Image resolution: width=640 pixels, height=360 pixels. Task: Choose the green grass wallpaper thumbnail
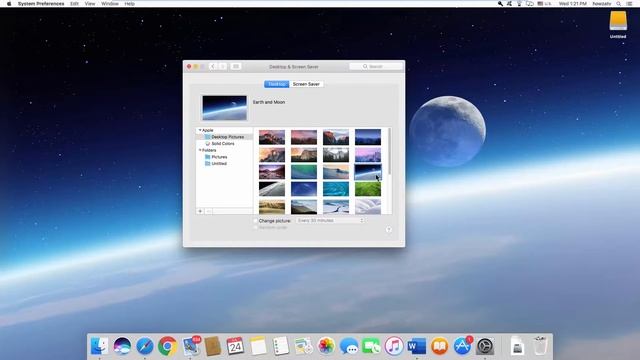point(368,189)
